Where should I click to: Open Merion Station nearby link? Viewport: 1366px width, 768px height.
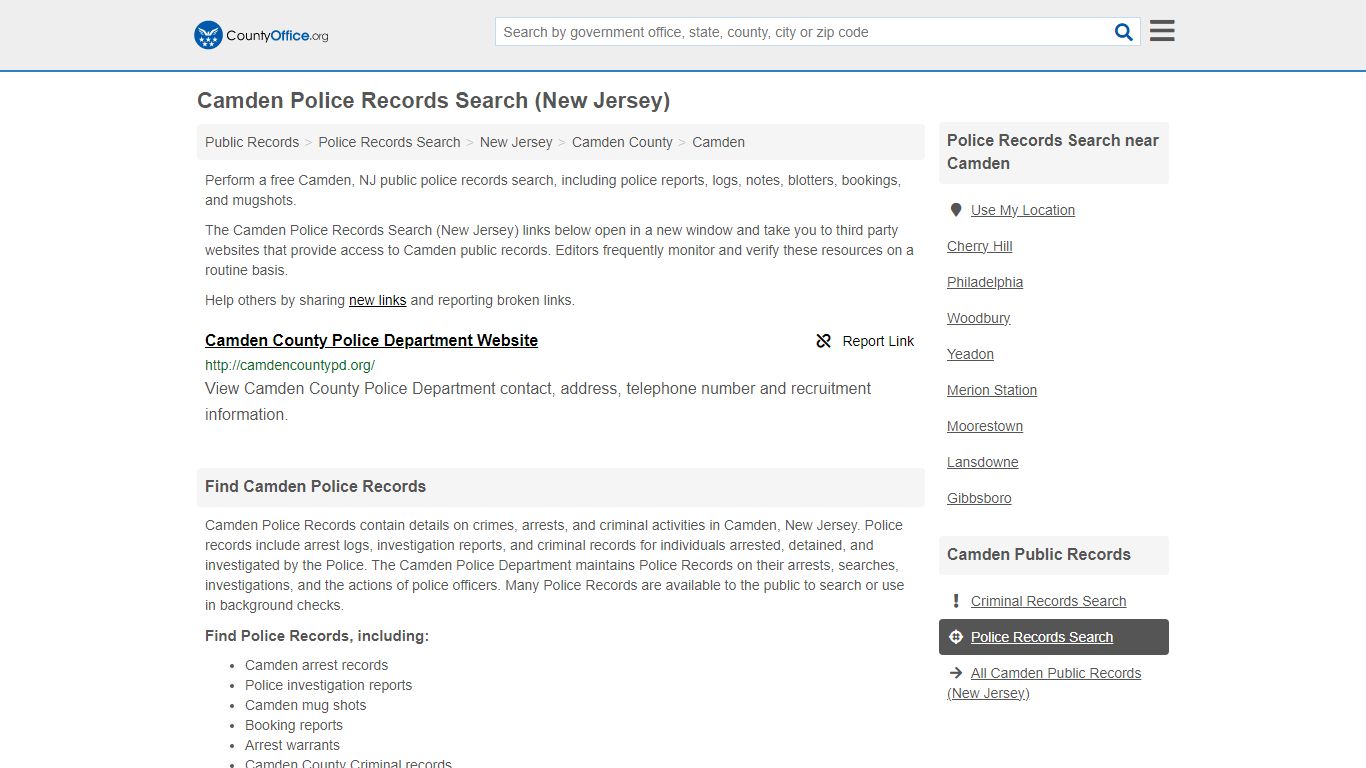click(992, 390)
